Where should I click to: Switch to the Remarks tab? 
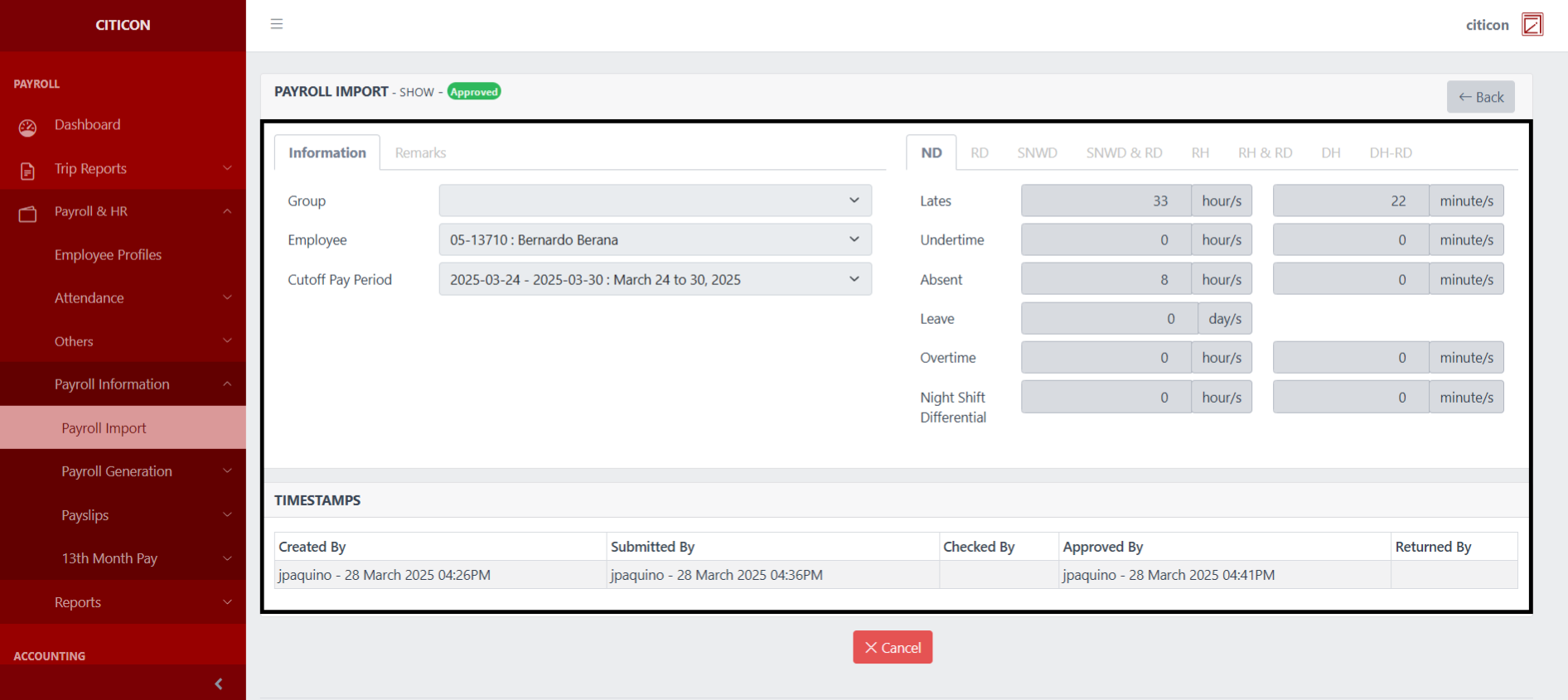420,152
